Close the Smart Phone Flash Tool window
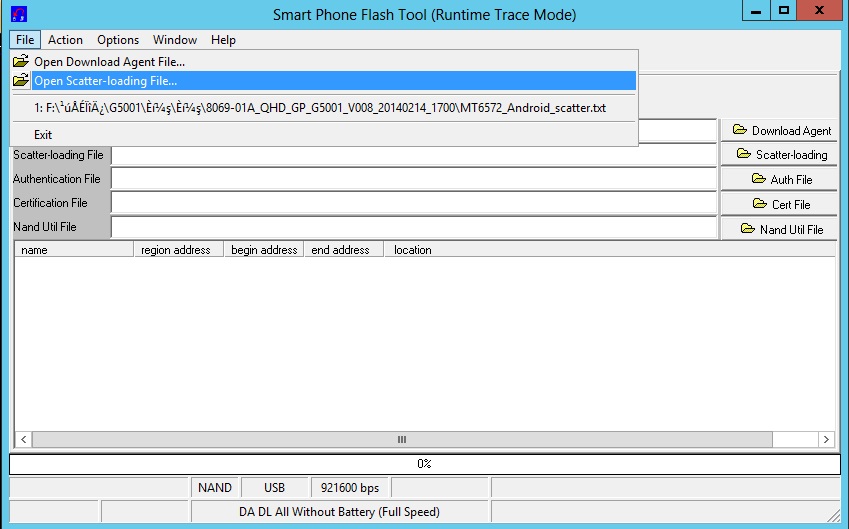849x529 pixels. (x=819, y=10)
